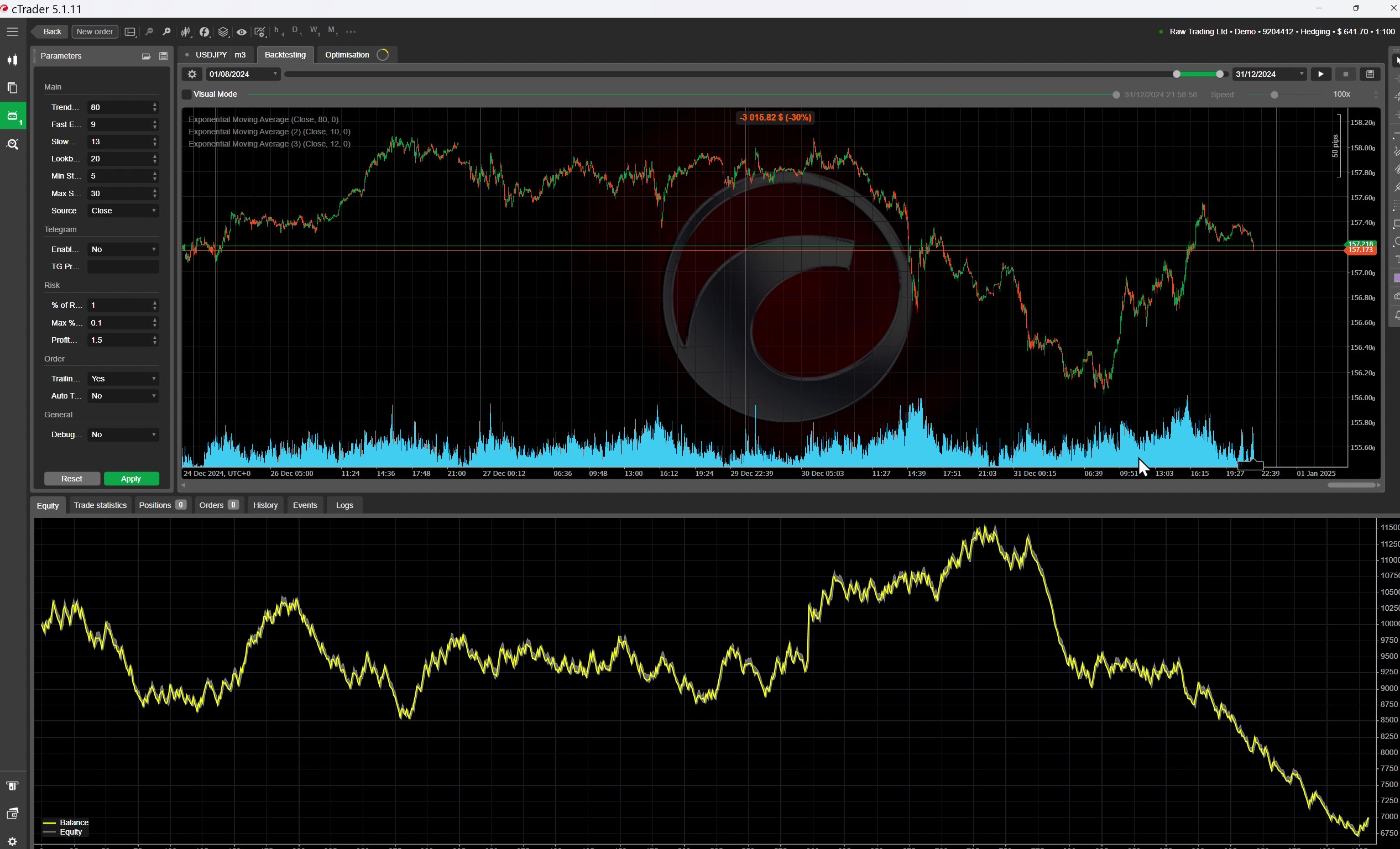Viewport: 1400px width, 849px height.
Task: Open the Trade section in sidebar
Action: pos(13,60)
